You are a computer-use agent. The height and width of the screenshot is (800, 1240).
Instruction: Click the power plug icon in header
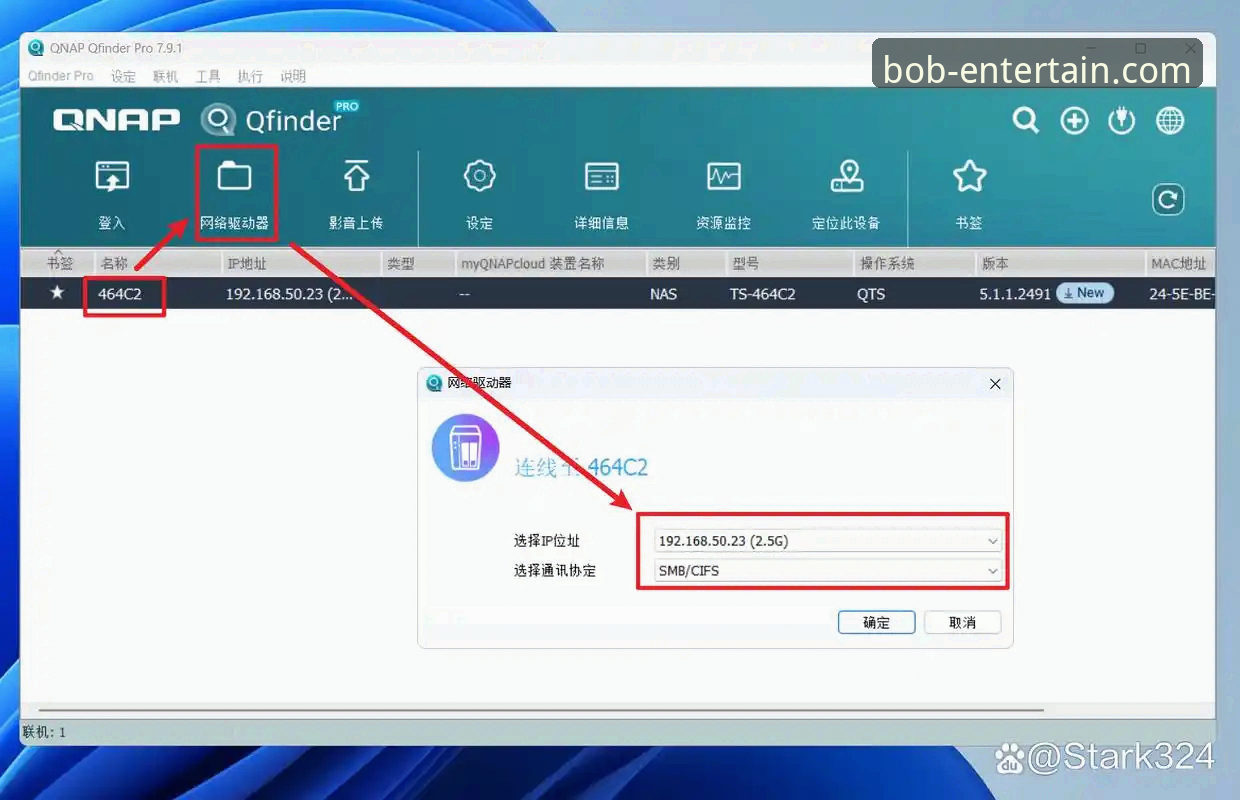click(1122, 121)
